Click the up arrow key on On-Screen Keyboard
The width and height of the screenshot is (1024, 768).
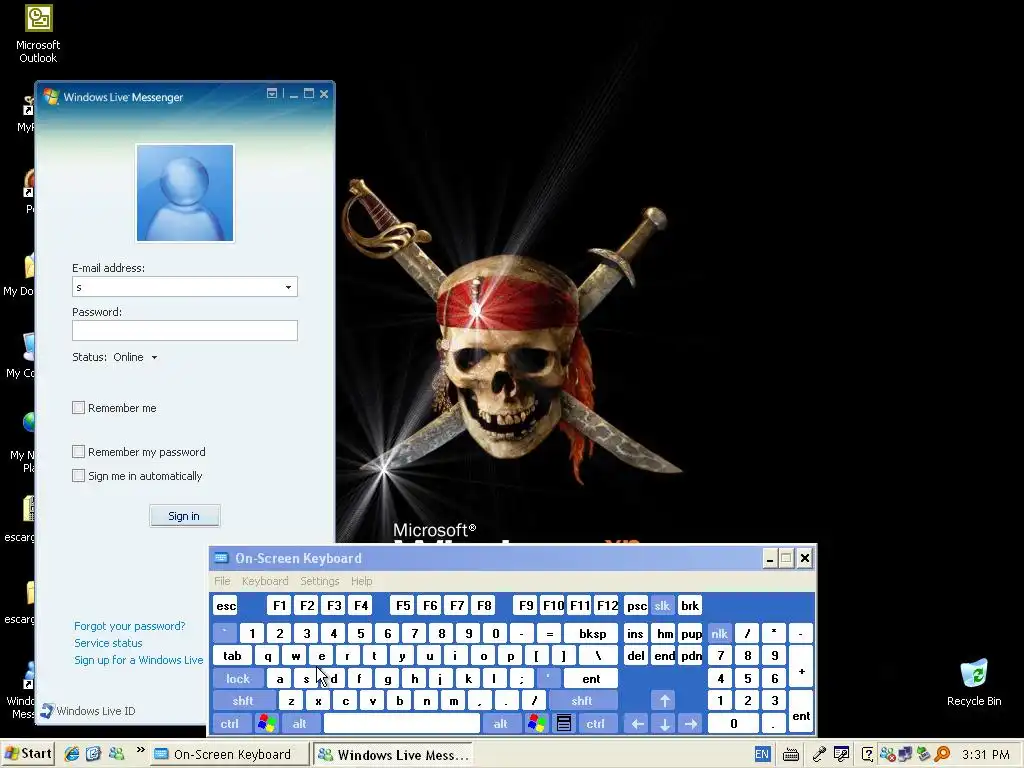pyautogui.click(x=664, y=701)
